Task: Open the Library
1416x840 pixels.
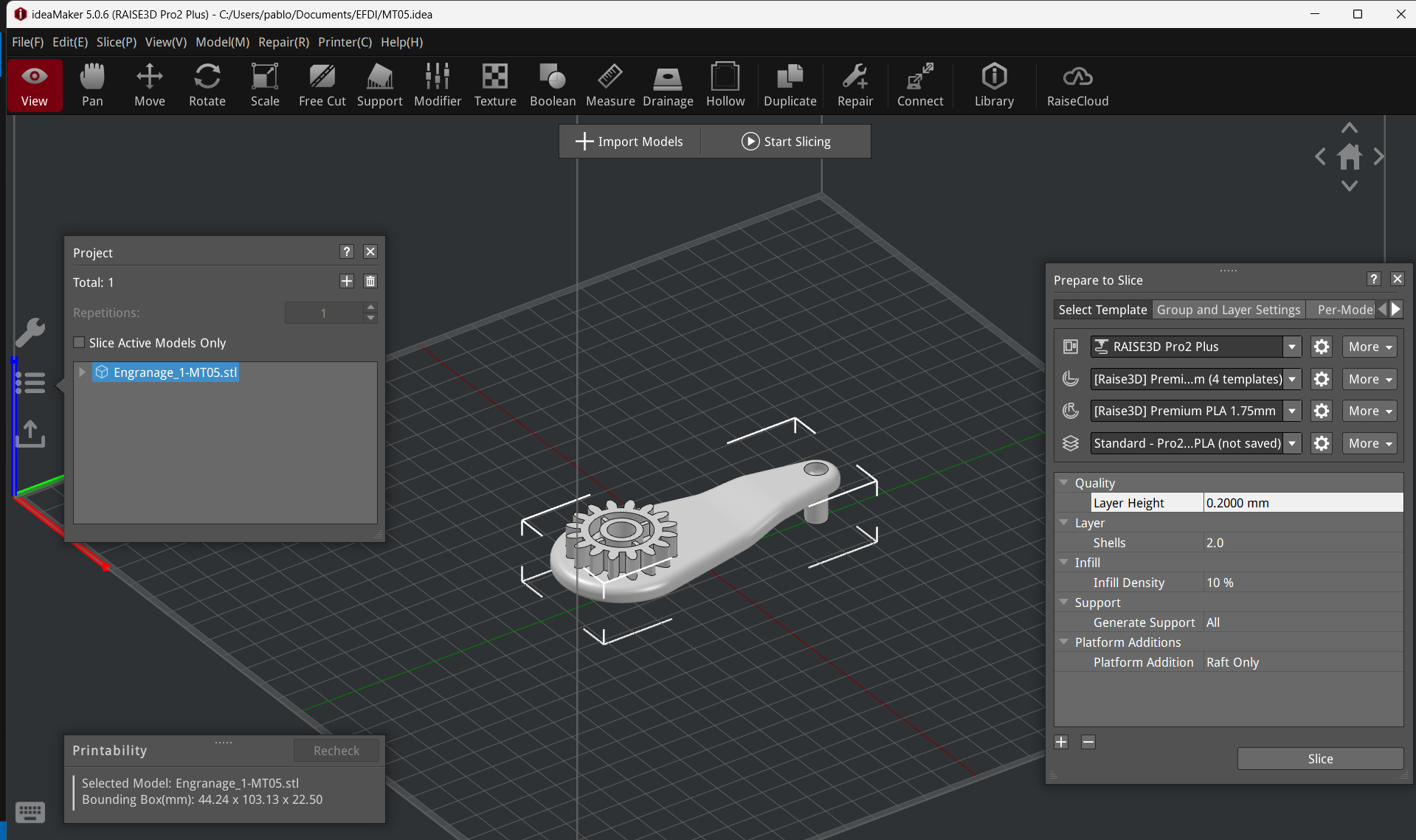Action: pos(994,86)
